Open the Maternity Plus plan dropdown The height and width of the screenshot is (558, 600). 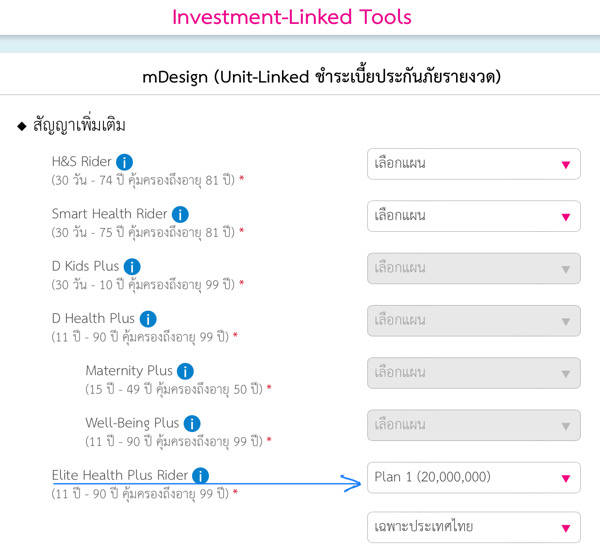click(473, 373)
